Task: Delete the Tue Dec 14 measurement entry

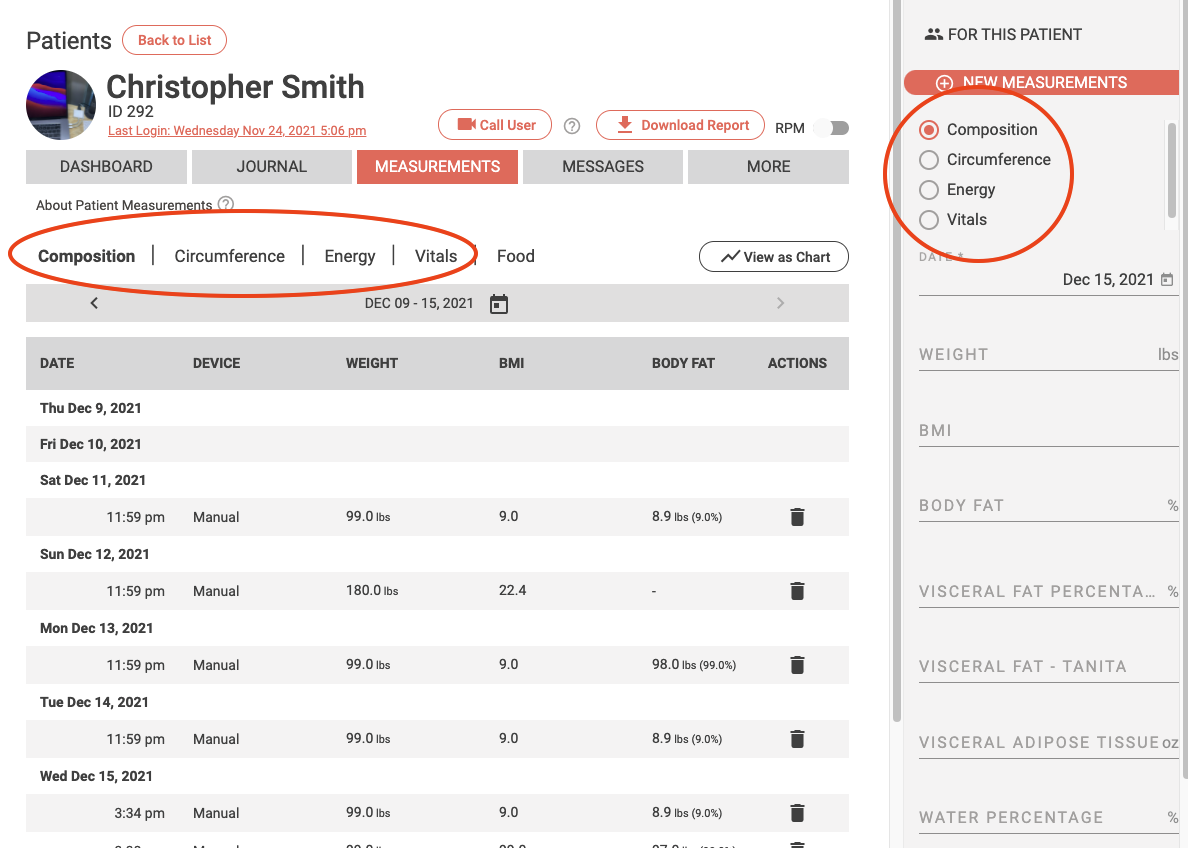Action: coord(797,739)
